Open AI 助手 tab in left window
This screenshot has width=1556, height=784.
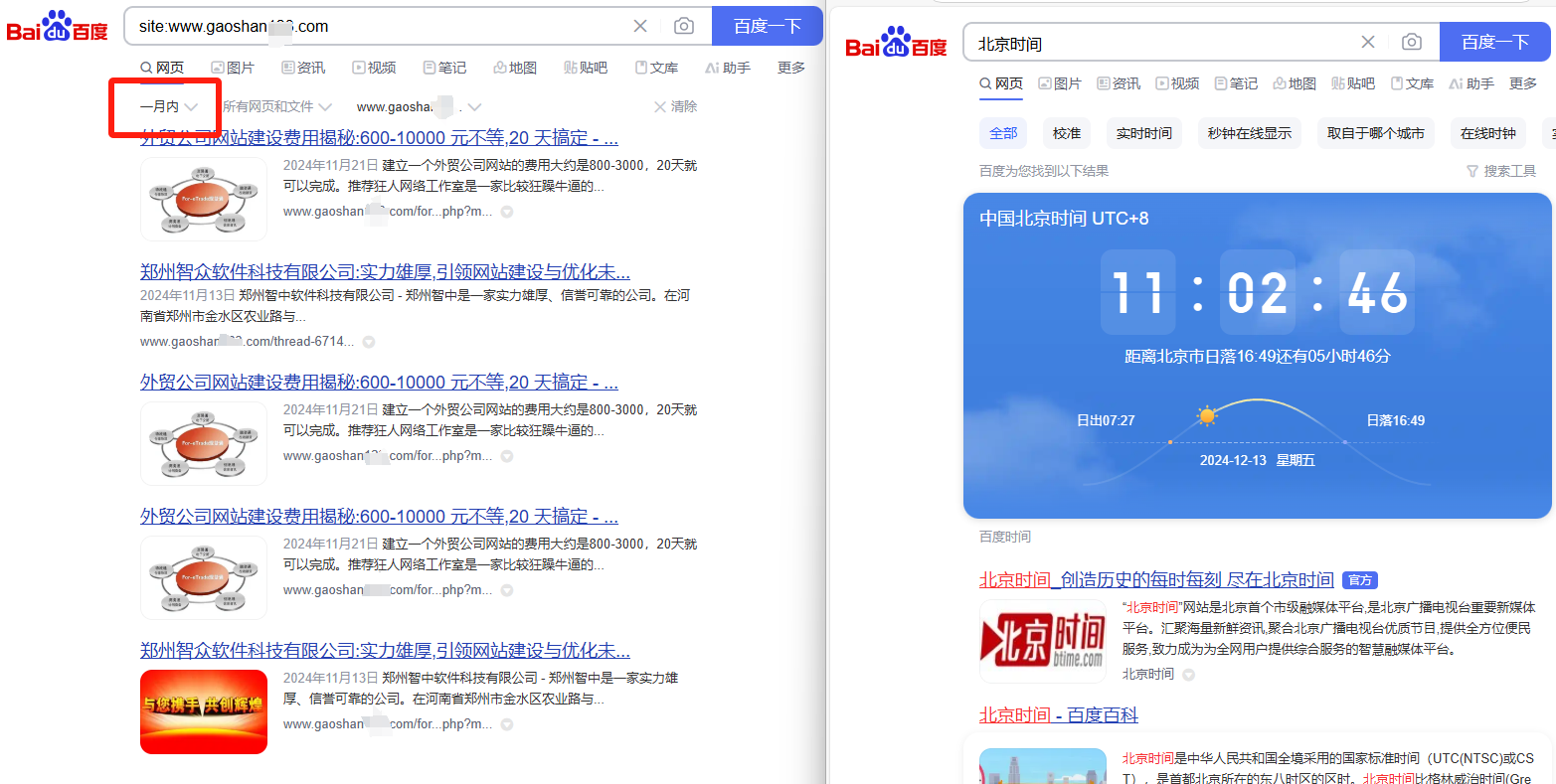tap(728, 68)
